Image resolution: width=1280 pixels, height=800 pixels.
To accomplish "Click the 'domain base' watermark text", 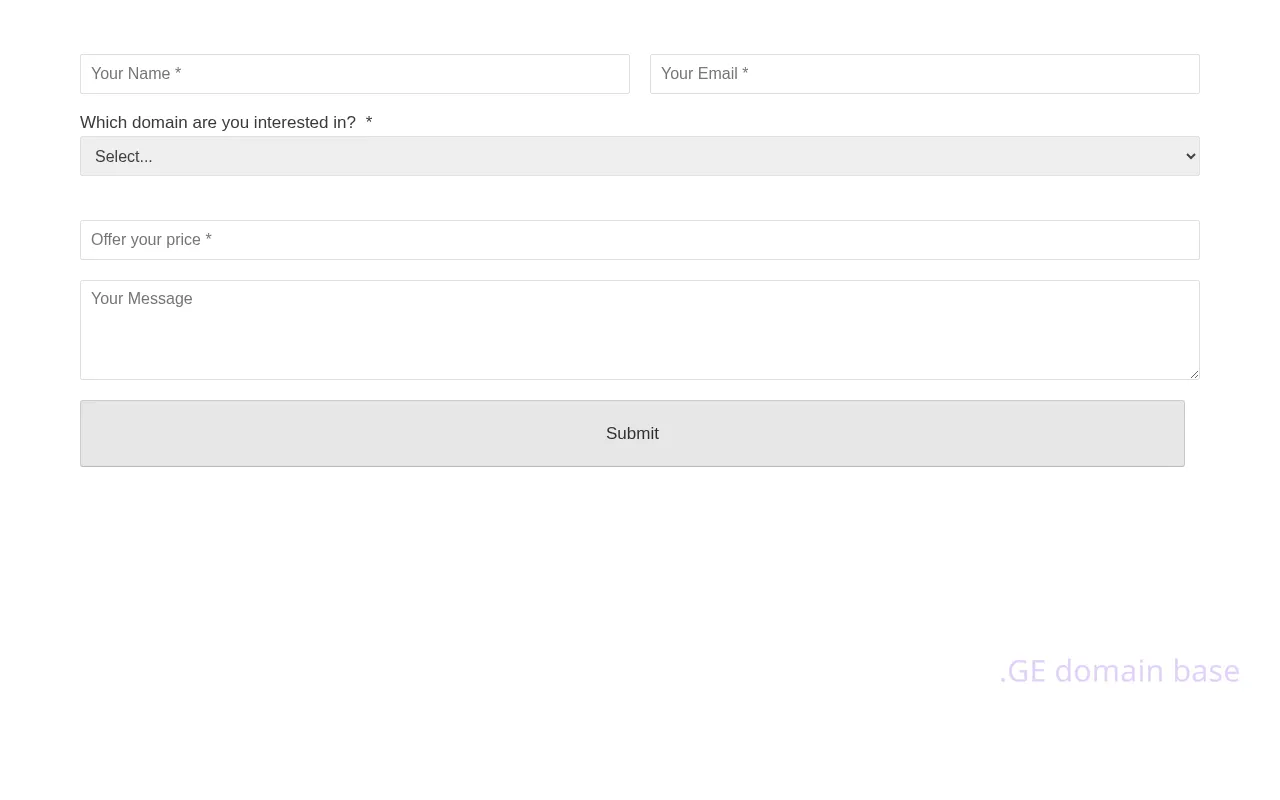I will pyautogui.click(x=1147, y=671).
